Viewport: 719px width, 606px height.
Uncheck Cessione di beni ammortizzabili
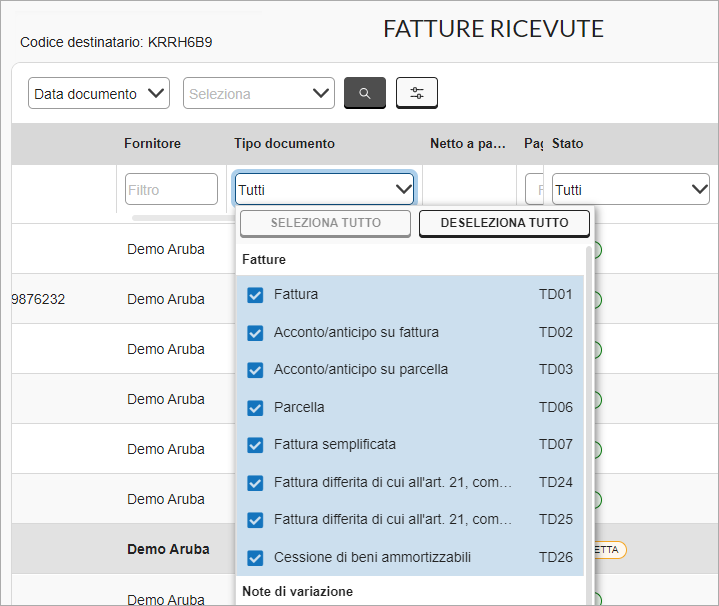[x=255, y=558]
